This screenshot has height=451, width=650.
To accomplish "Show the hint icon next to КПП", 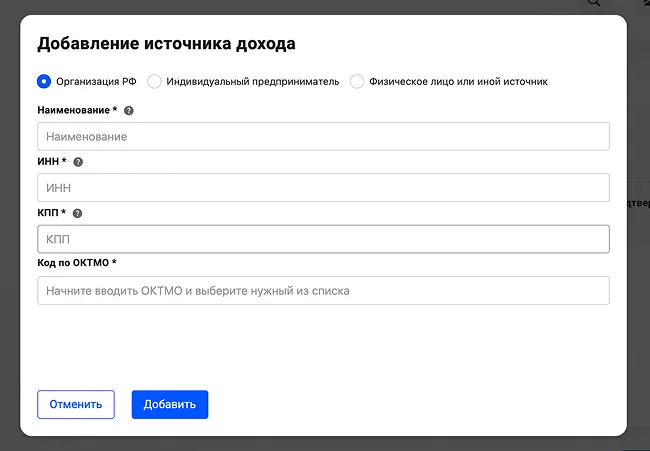I will tap(77, 213).
